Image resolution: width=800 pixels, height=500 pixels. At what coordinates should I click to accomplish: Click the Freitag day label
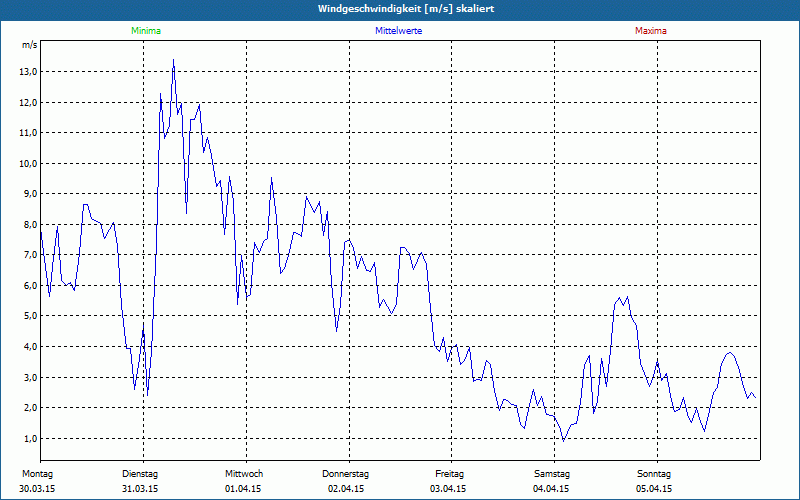[x=449, y=474]
